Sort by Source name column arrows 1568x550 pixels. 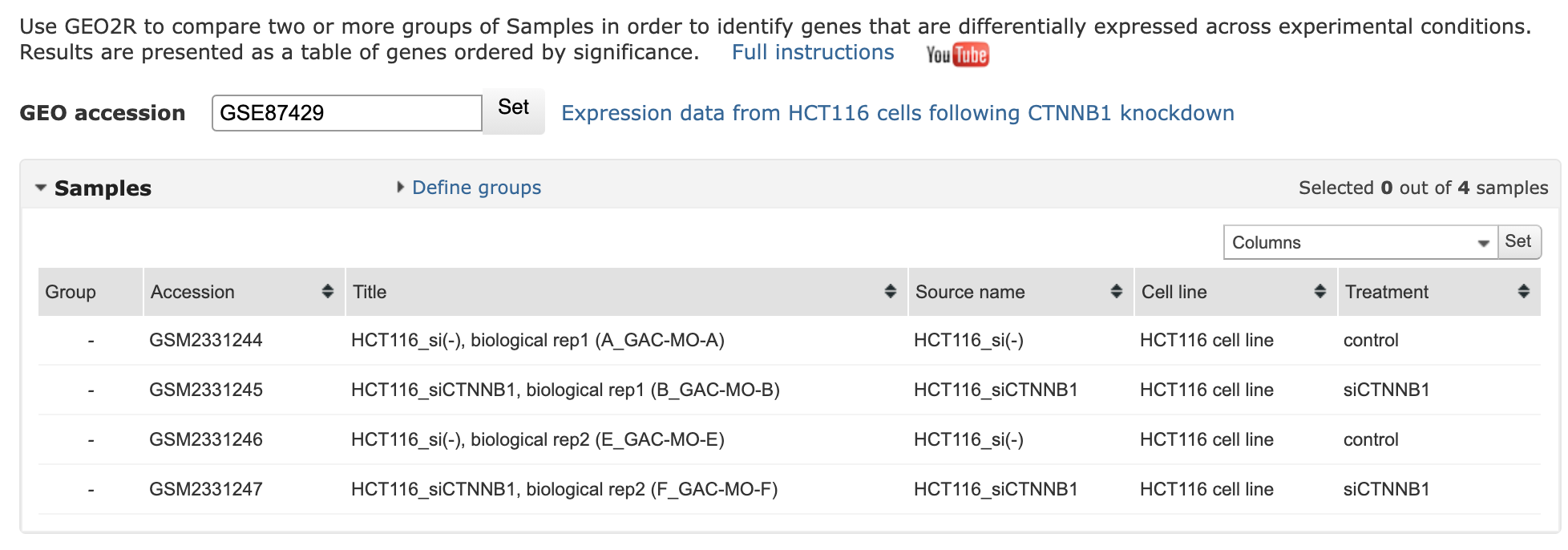pos(1116,292)
